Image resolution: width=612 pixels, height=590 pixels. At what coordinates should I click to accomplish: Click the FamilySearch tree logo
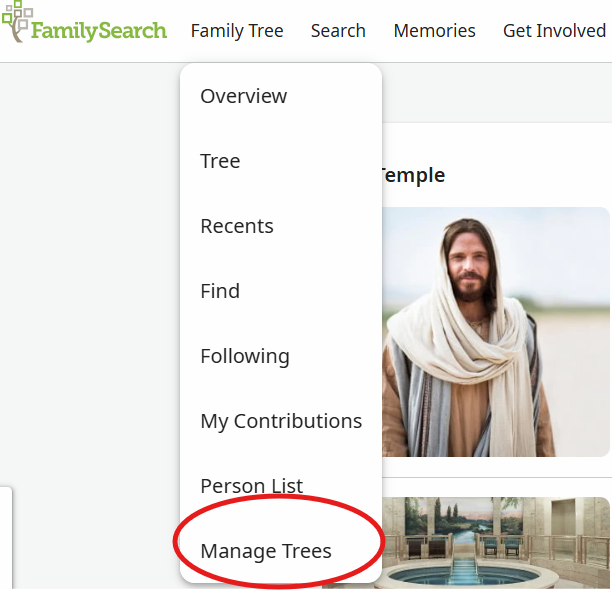[x=84, y=23]
